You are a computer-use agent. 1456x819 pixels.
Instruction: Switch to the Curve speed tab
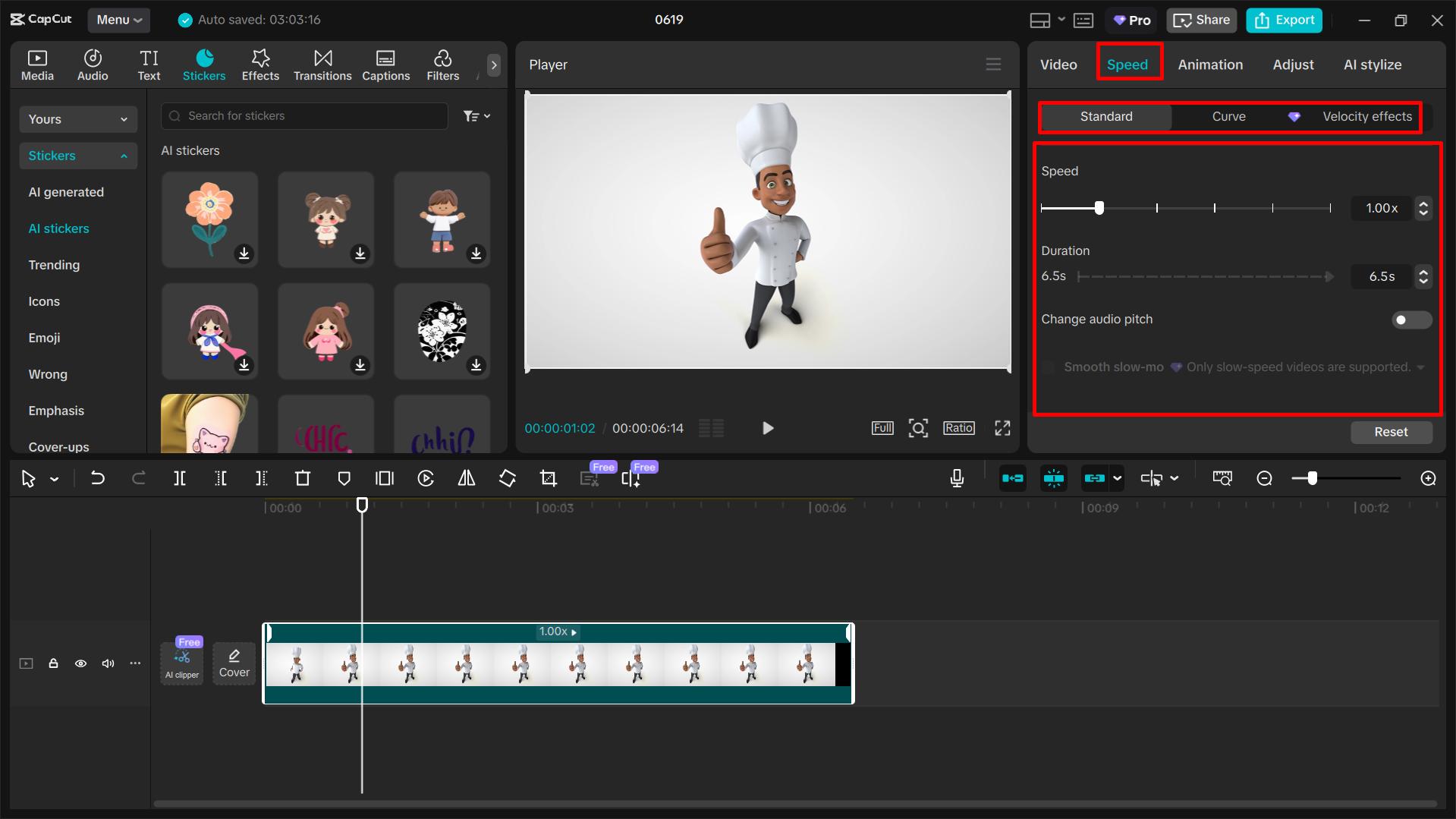pyautogui.click(x=1228, y=117)
